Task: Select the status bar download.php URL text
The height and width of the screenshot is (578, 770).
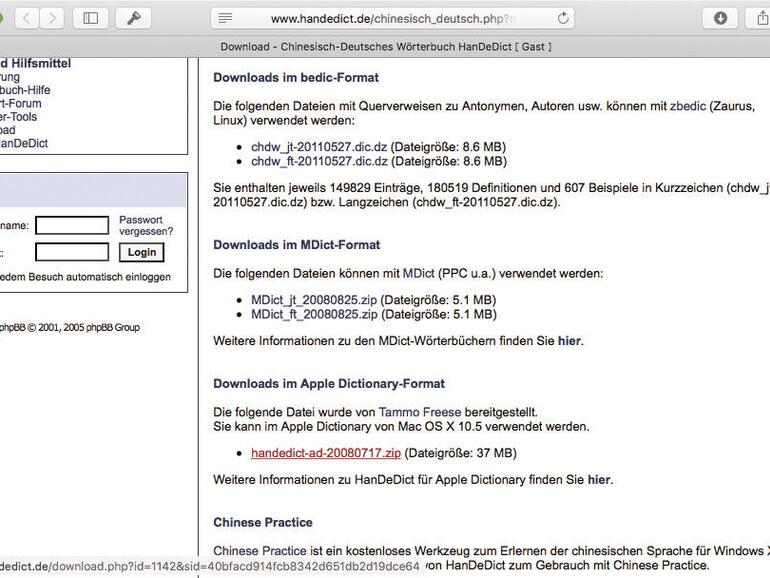Action: tap(210, 567)
